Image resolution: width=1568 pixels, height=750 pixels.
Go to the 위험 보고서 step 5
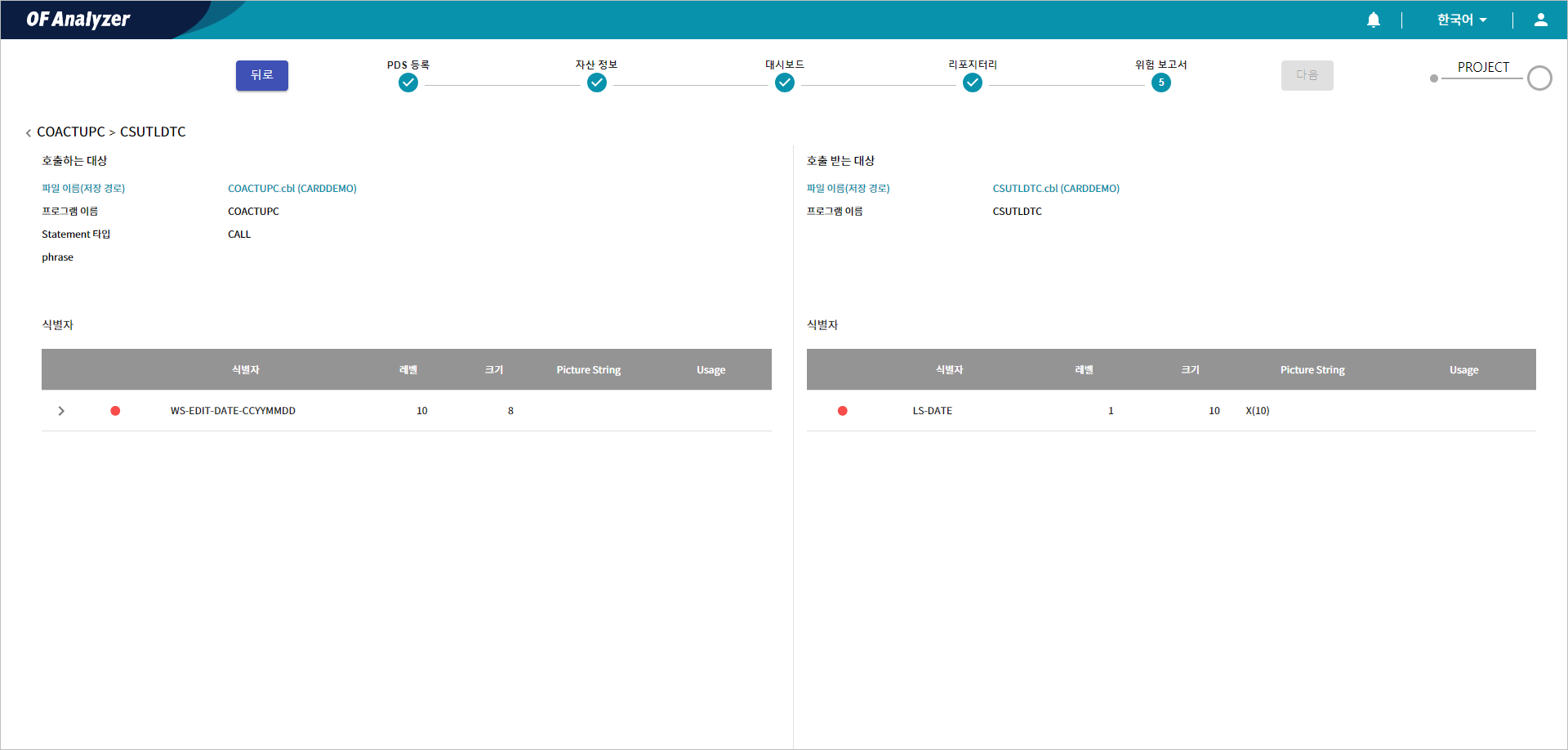click(x=1161, y=83)
